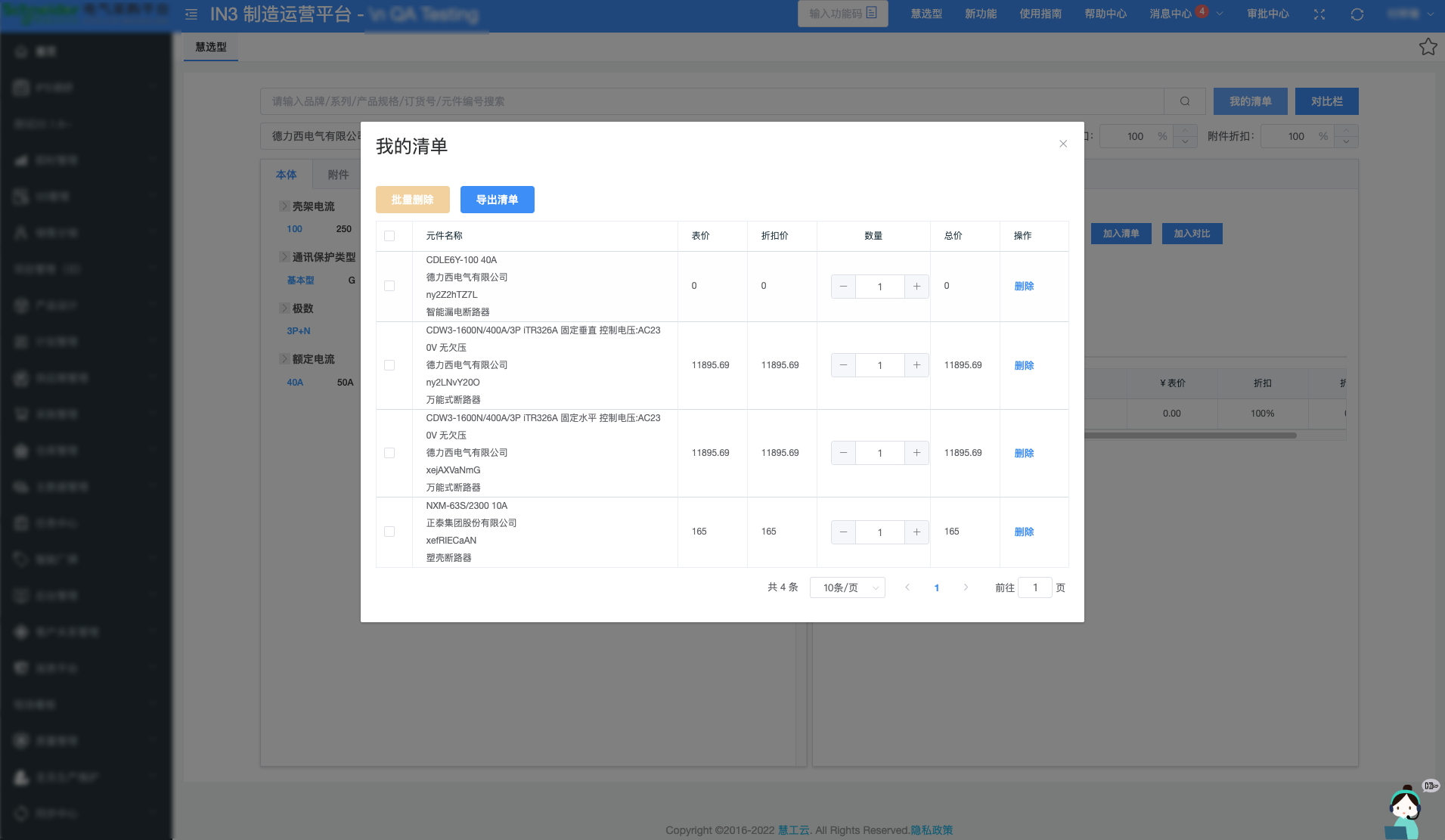Click the page jump input field
Viewport: 1445px width, 840px height.
[x=1034, y=587]
